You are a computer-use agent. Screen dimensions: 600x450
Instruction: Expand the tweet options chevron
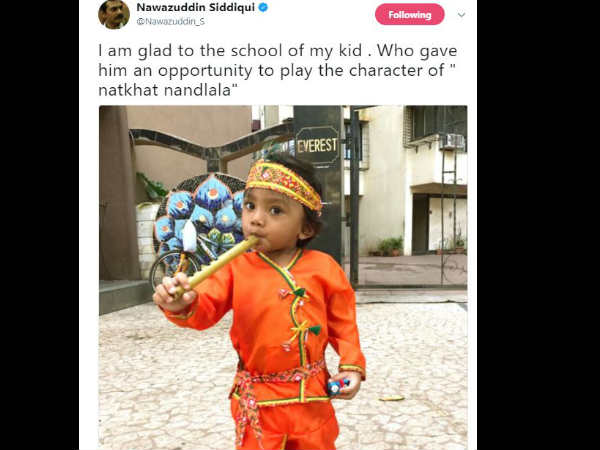pyautogui.click(x=461, y=15)
